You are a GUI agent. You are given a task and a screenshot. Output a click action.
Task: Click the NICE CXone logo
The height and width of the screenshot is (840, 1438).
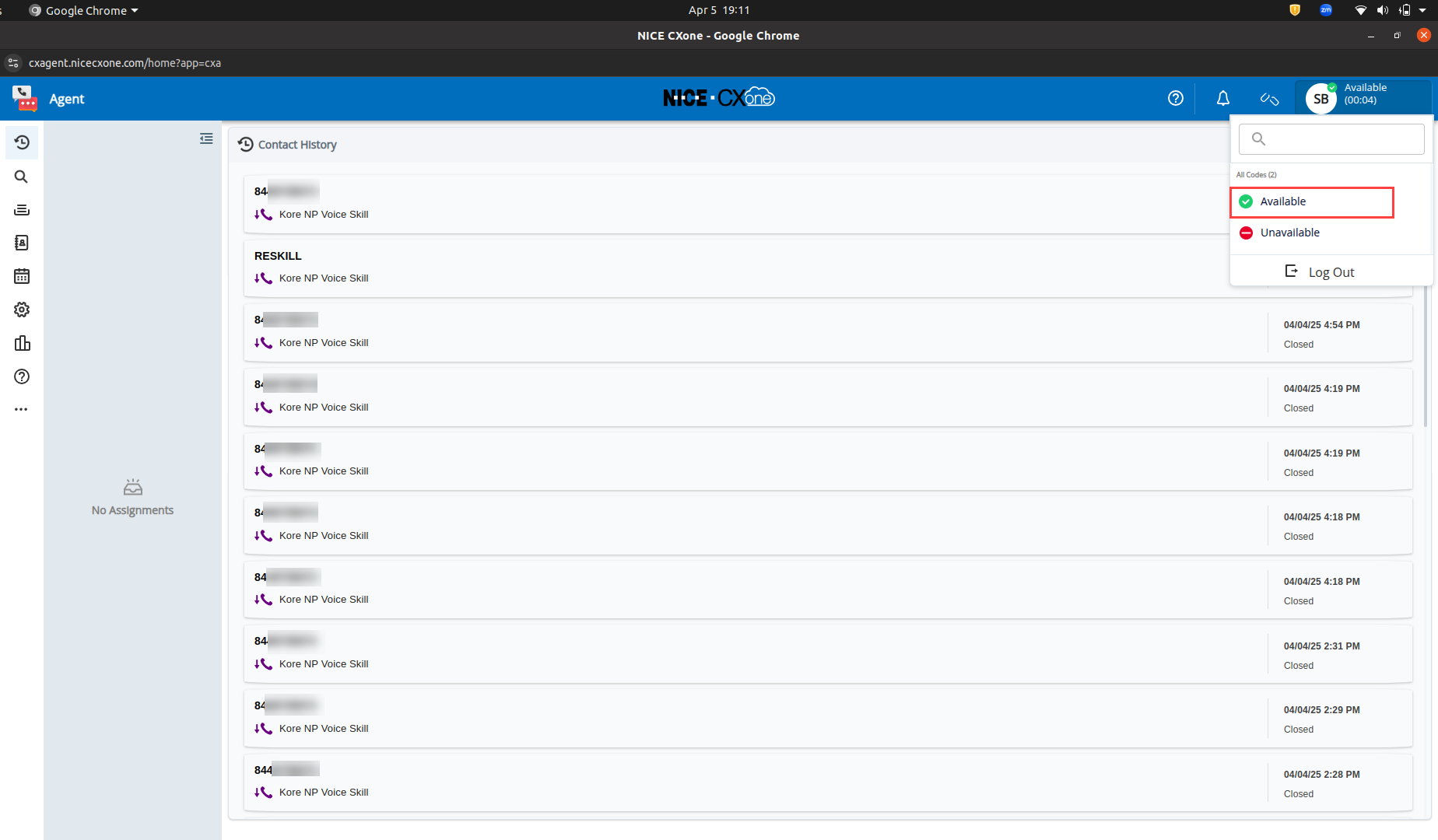pyautogui.click(x=718, y=98)
